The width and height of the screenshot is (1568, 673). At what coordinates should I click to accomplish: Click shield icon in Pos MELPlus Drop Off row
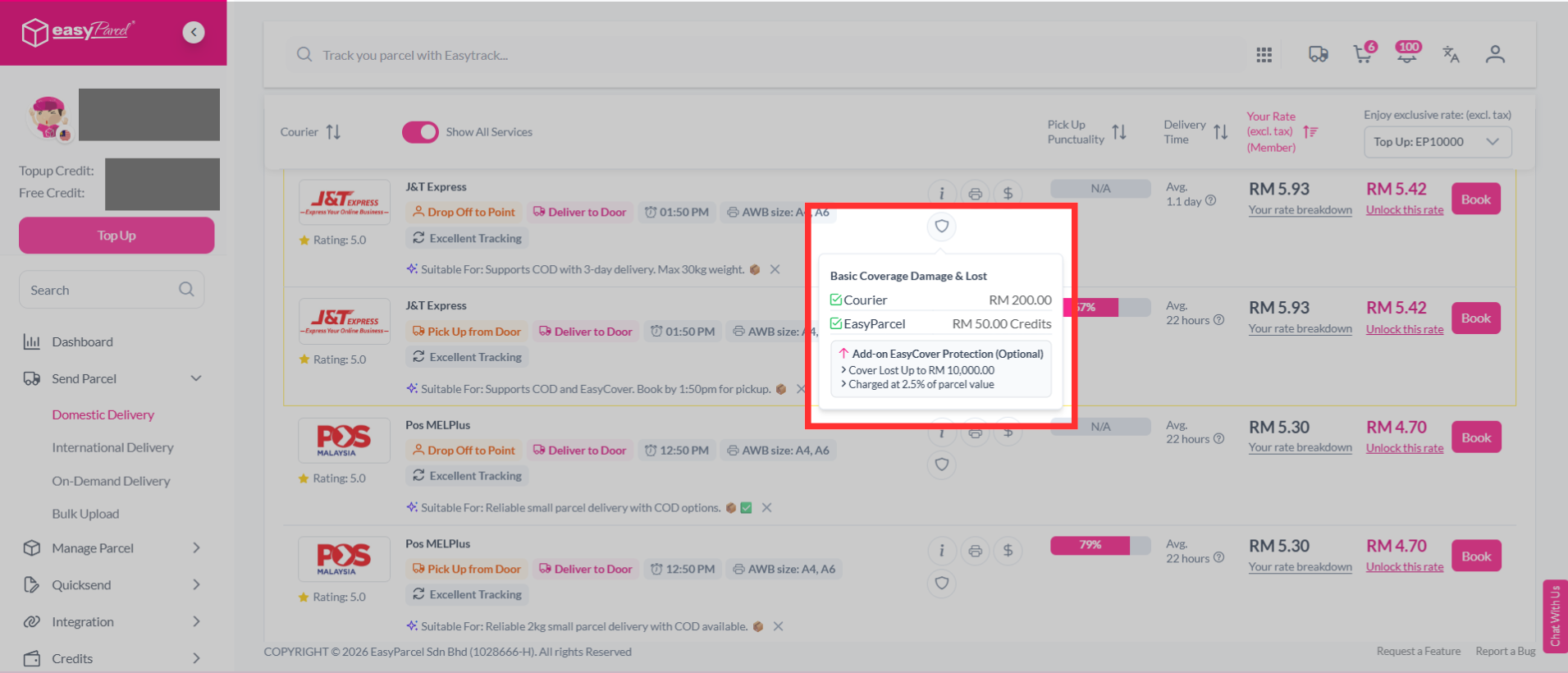point(942,465)
